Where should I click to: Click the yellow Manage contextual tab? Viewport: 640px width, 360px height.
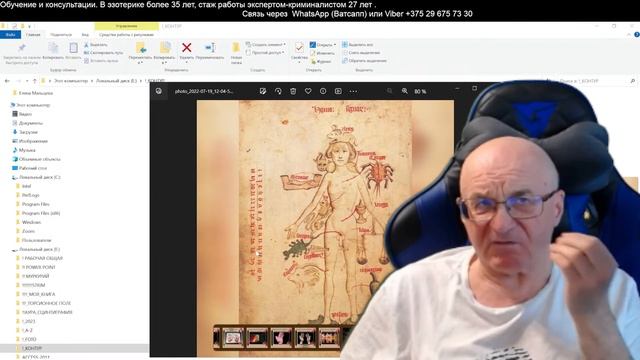tap(127, 26)
